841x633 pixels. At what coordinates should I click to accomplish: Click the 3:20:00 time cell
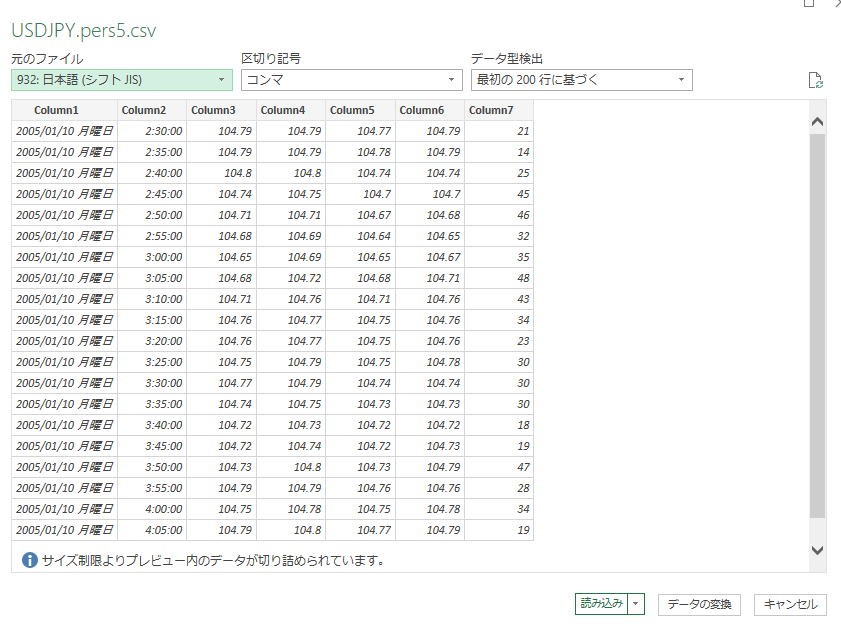[152, 341]
